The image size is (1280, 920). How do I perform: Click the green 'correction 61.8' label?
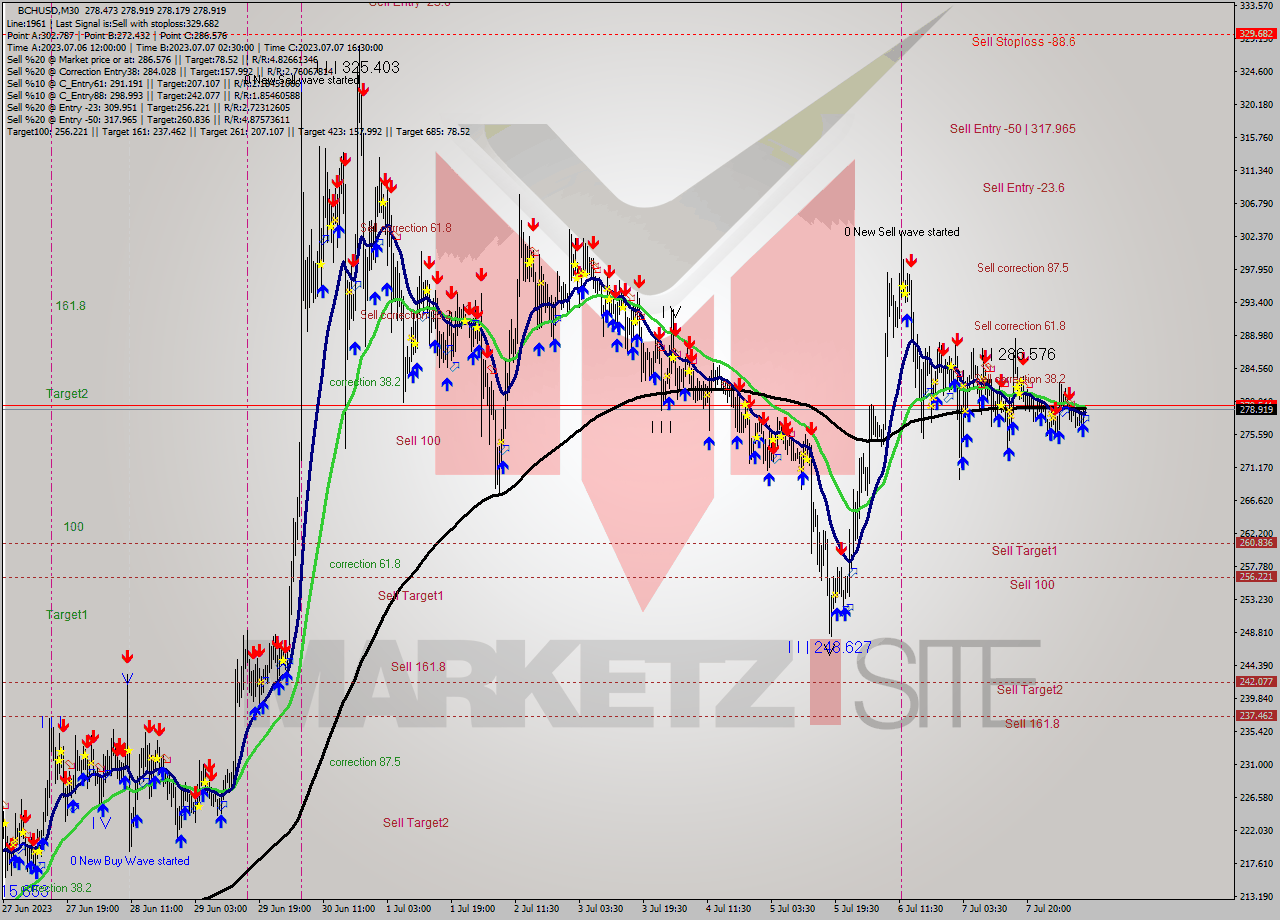tap(365, 564)
